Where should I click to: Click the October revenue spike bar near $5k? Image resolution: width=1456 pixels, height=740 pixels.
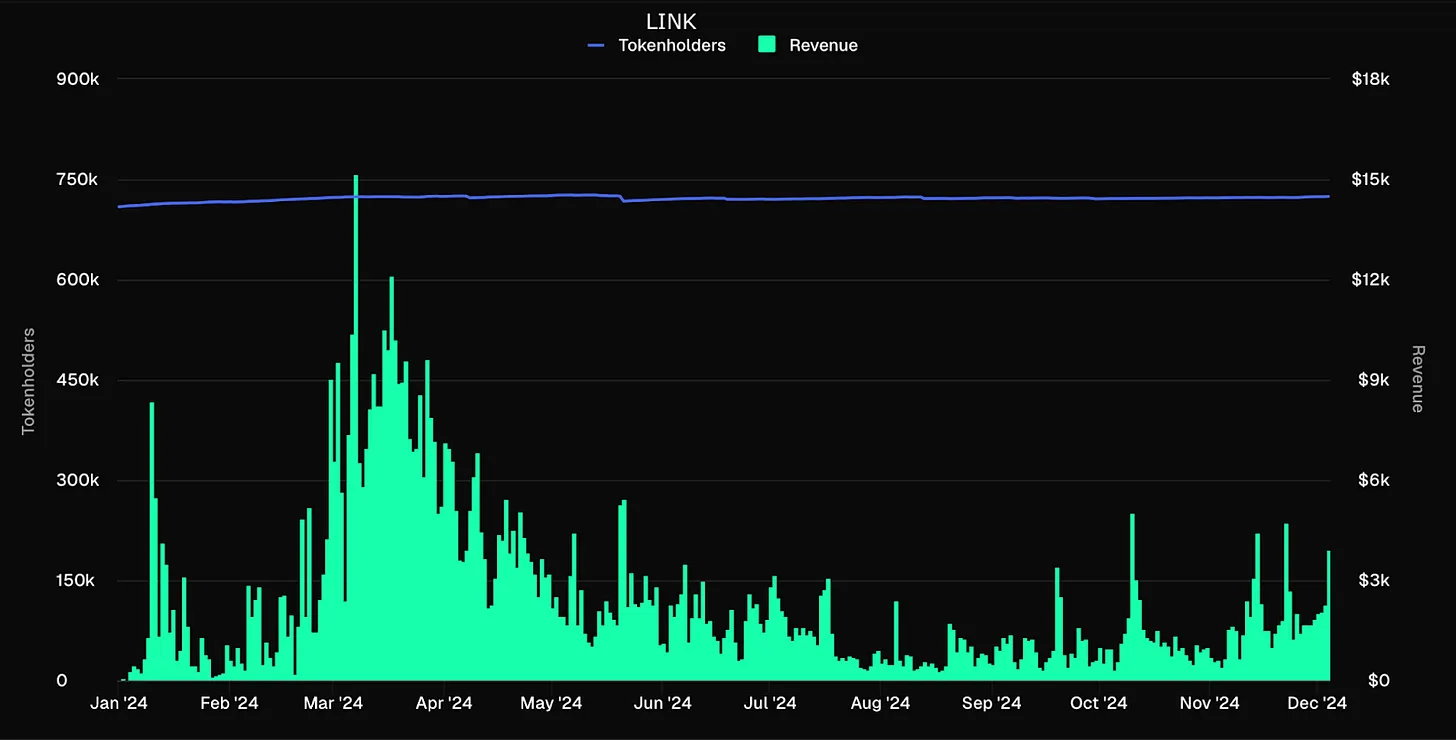coord(1132,597)
